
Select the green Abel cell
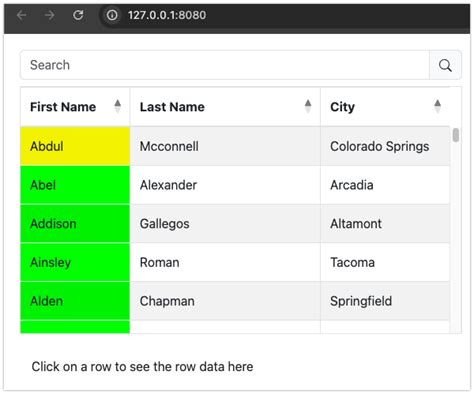tap(75, 185)
